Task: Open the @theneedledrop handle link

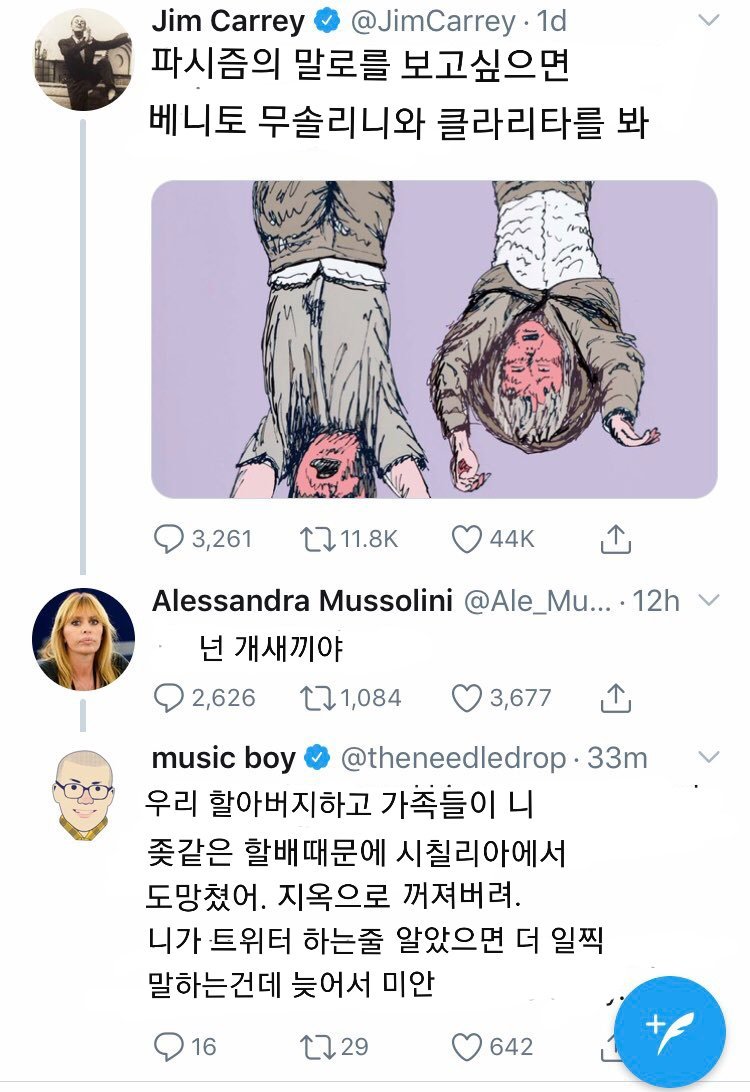Action: pyautogui.click(x=454, y=759)
